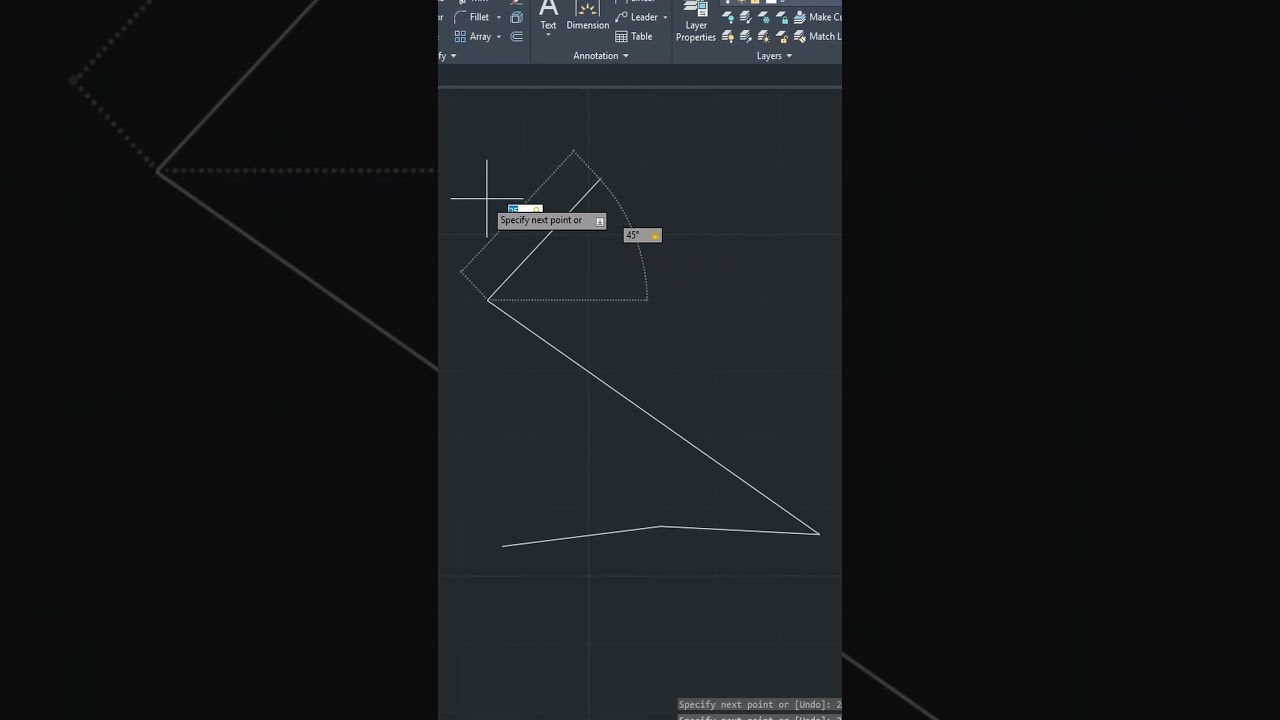Click Match Layer button
The height and width of the screenshot is (720, 1280).
(818, 36)
